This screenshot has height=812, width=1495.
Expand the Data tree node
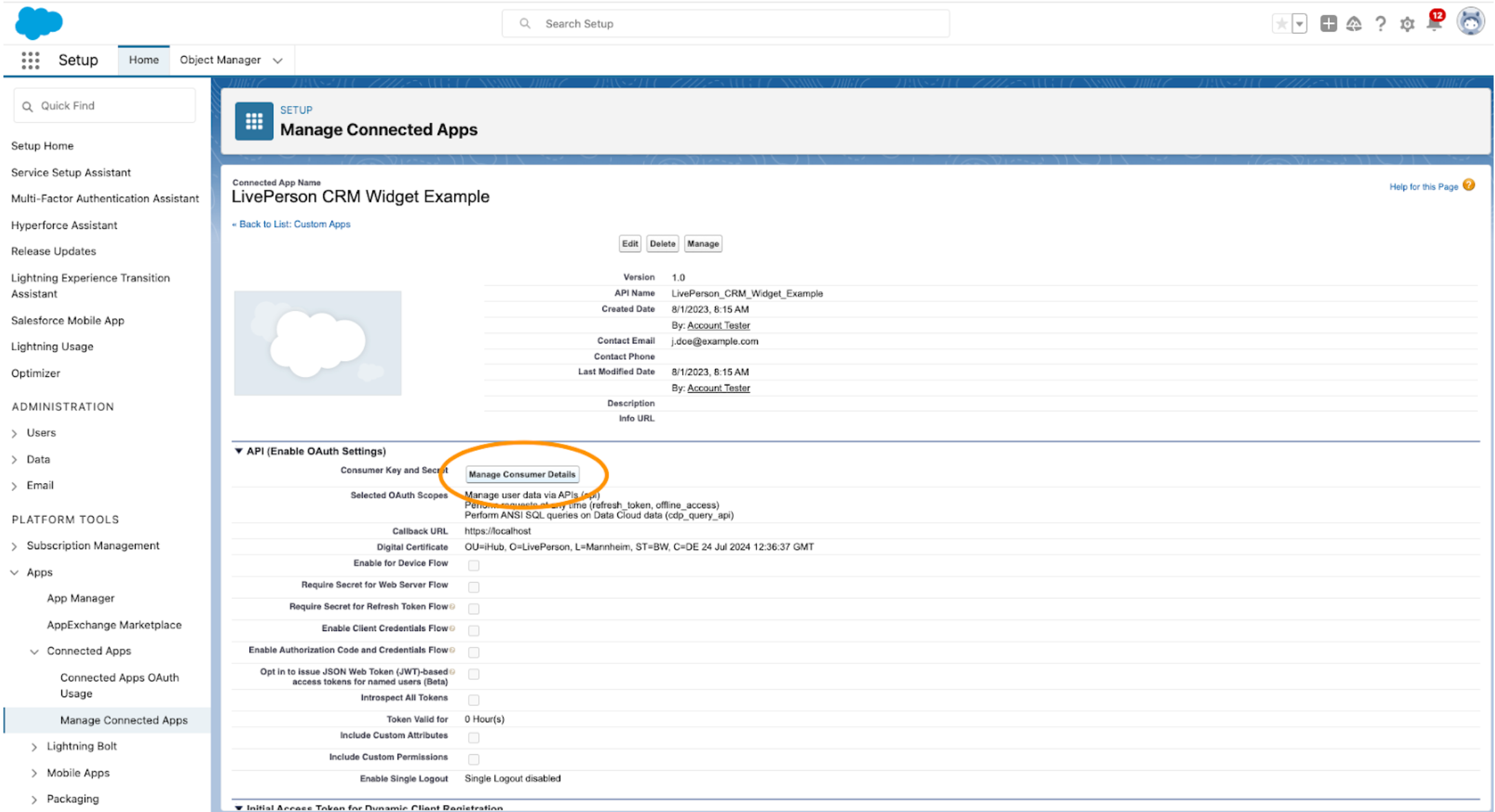(x=14, y=460)
